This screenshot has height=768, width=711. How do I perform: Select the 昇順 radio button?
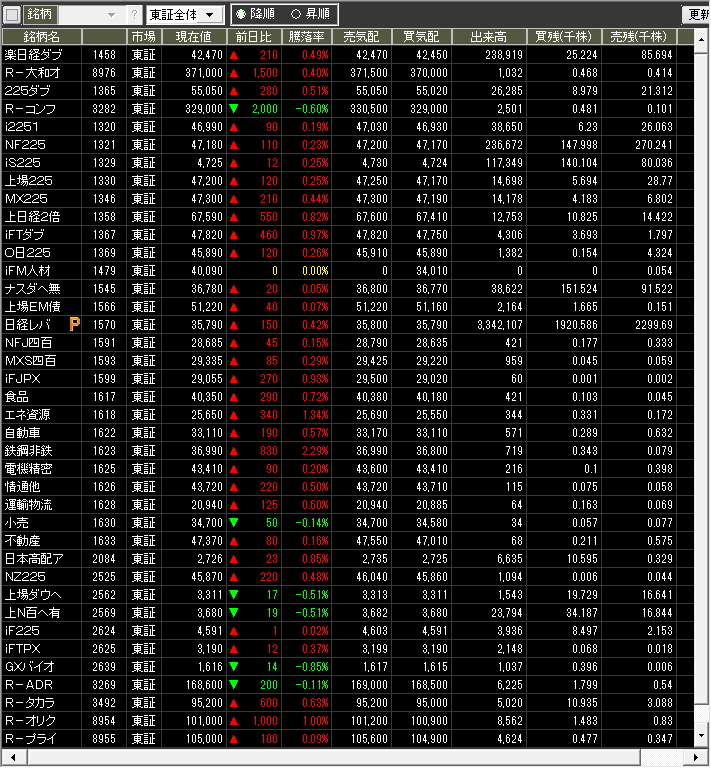pyautogui.click(x=295, y=15)
